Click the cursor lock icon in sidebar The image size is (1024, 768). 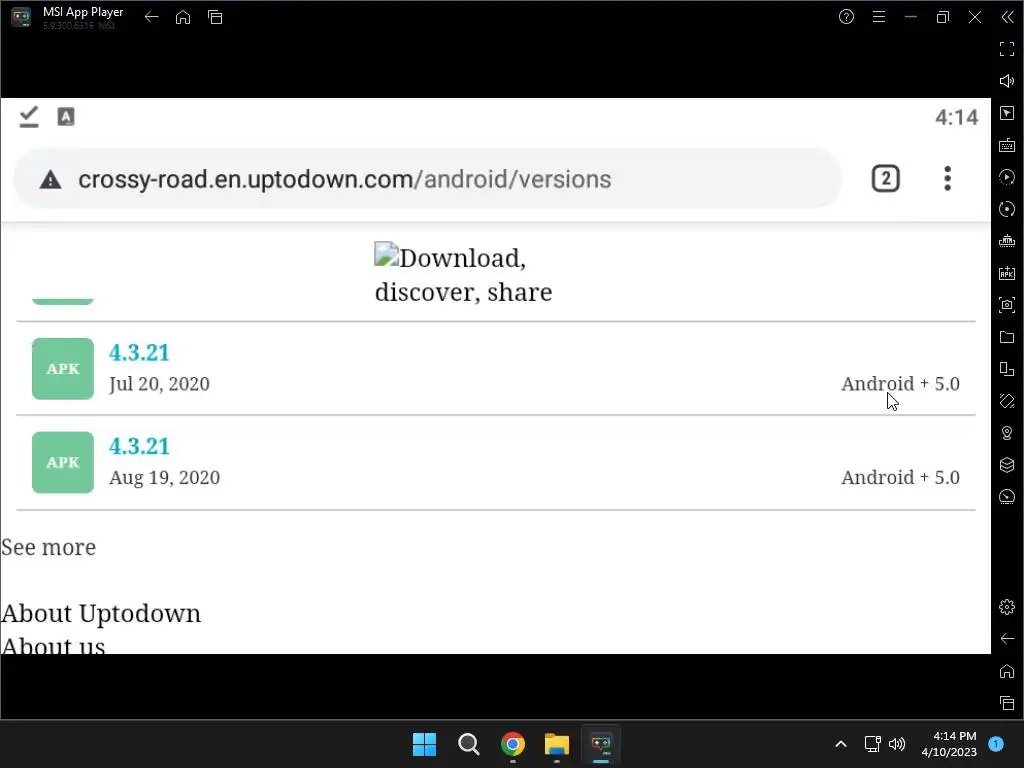tap(1007, 113)
